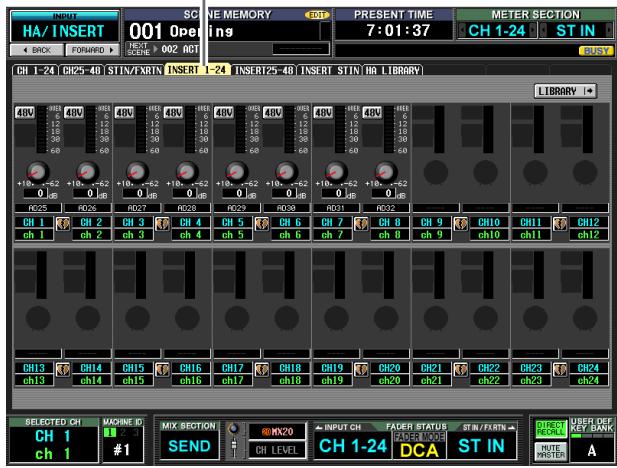The image size is (617, 468).
Task: Enable 48V phantom power on AD29
Action: click(224, 113)
